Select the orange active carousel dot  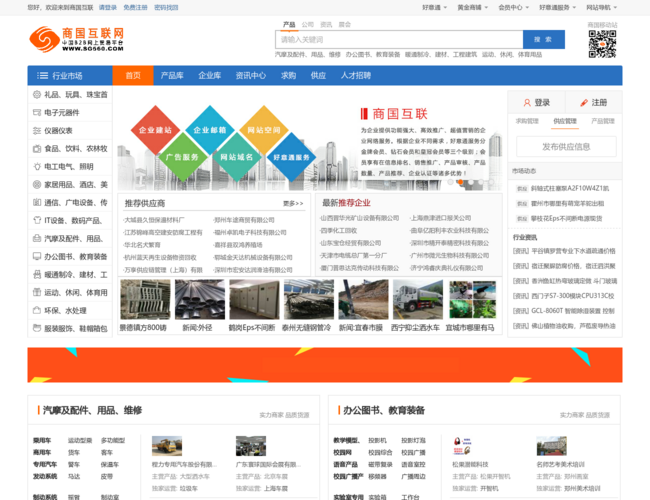click(x=460, y=182)
